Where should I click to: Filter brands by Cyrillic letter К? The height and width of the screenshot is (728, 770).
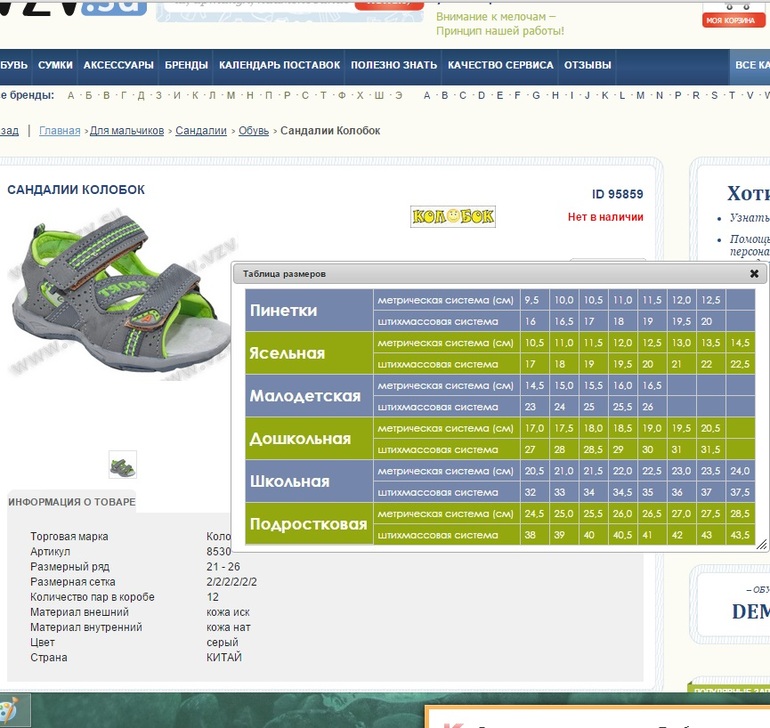pyautogui.click(x=195, y=96)
